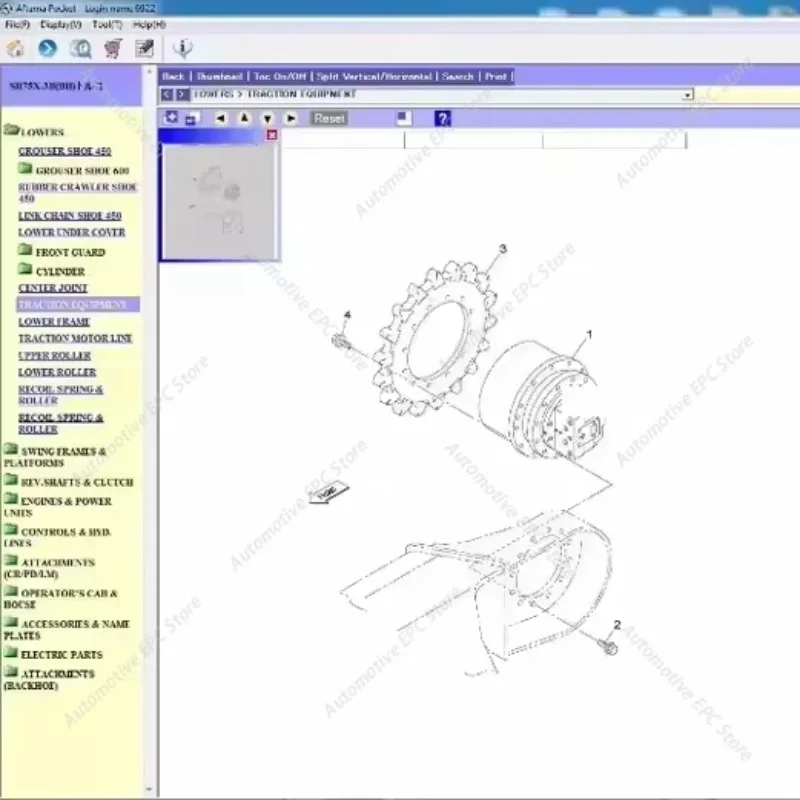Click the notes/edit document icon in toolbar

coord(143,46)
